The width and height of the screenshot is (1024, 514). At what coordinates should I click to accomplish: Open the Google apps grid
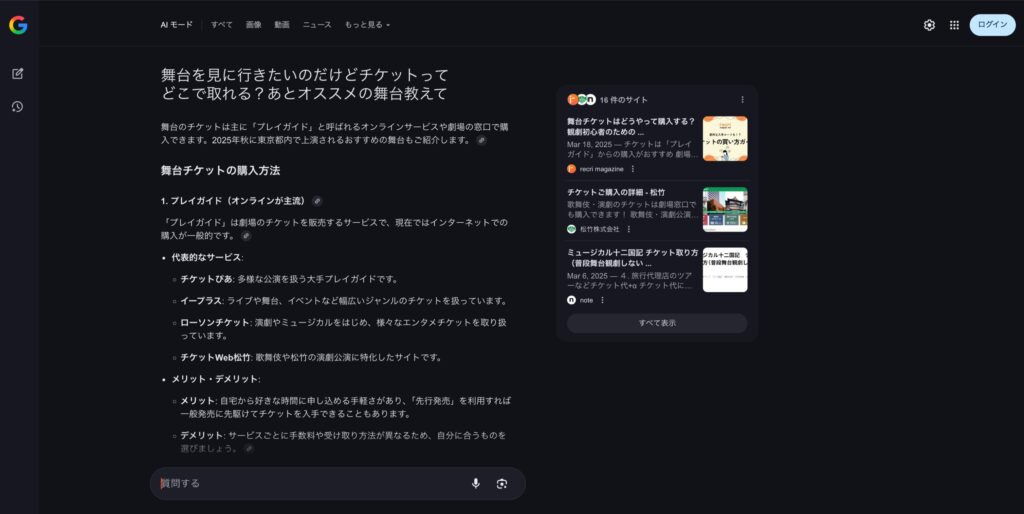point(954,25)
